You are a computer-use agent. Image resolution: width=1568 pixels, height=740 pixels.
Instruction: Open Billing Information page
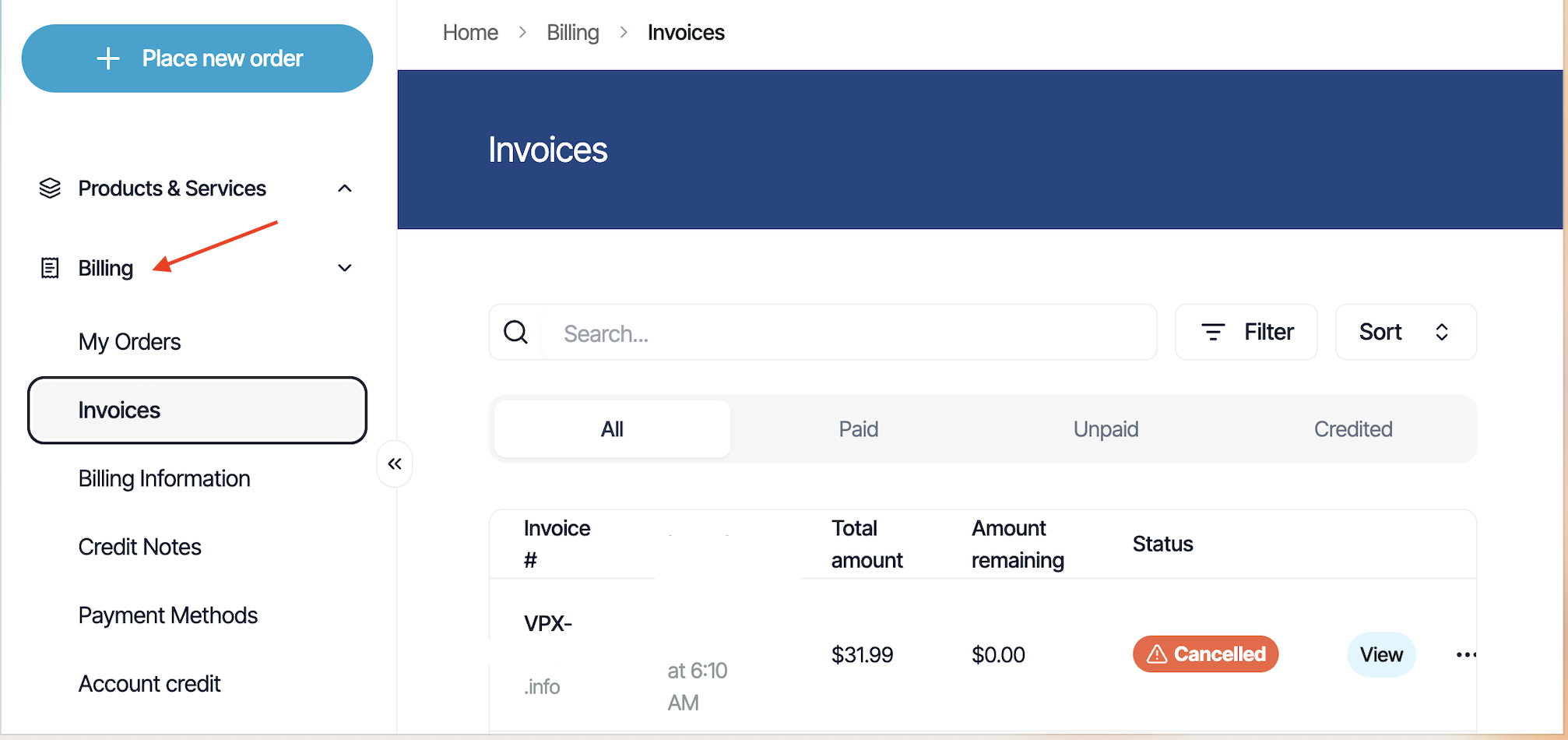point(164,478)
